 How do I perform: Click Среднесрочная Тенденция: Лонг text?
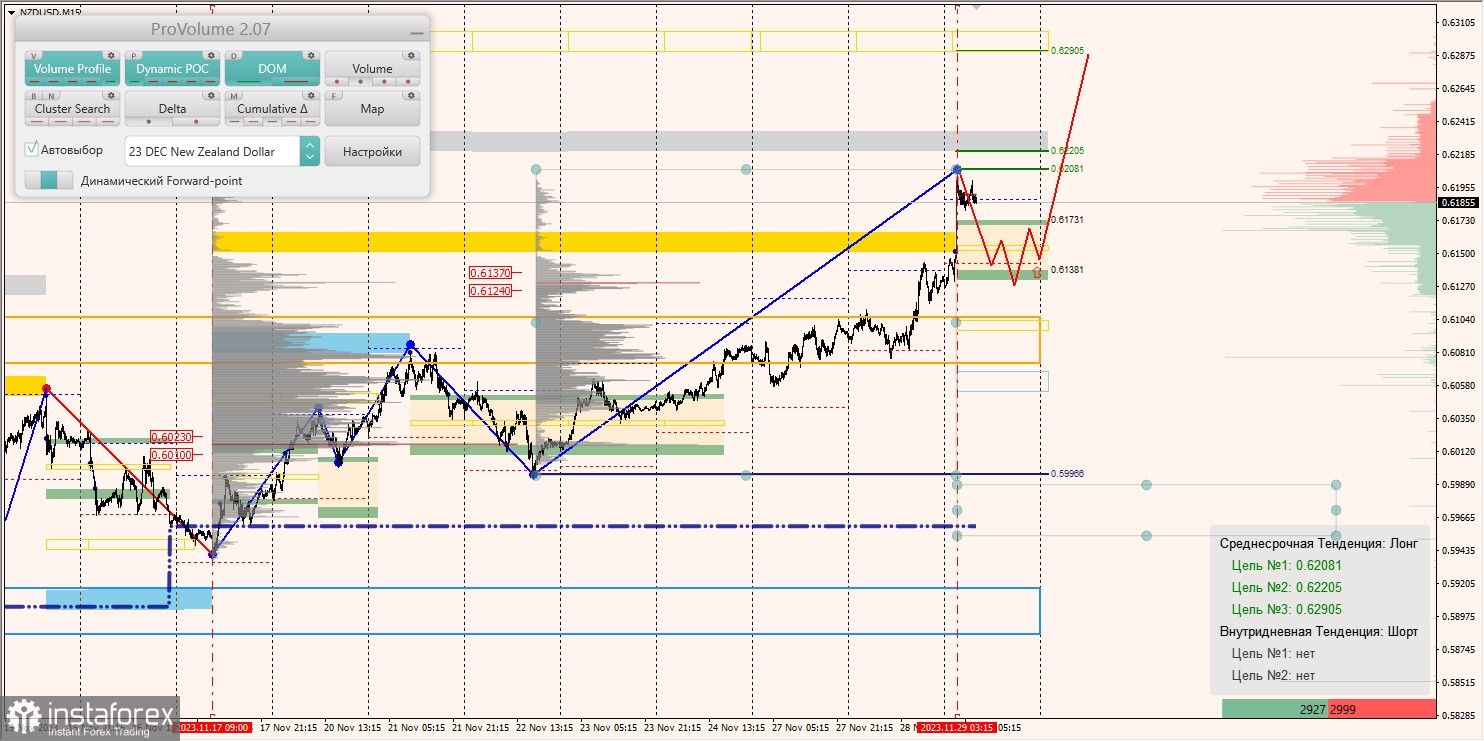[x=1319, y=543]
